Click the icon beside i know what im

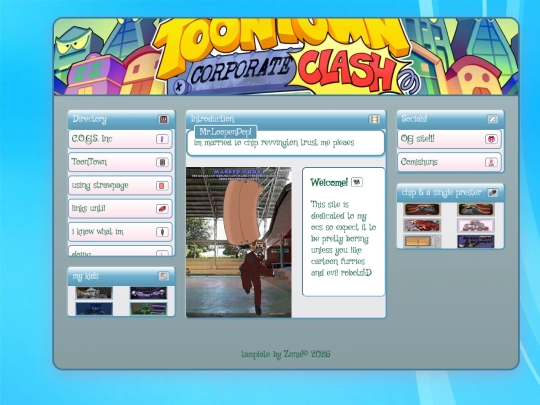pyautogui.click(x=162, y=232)
